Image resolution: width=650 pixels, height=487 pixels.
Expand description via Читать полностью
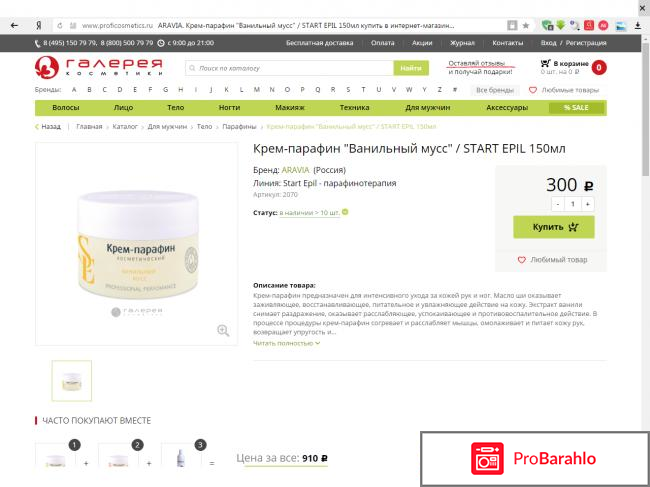coord(286,343)
